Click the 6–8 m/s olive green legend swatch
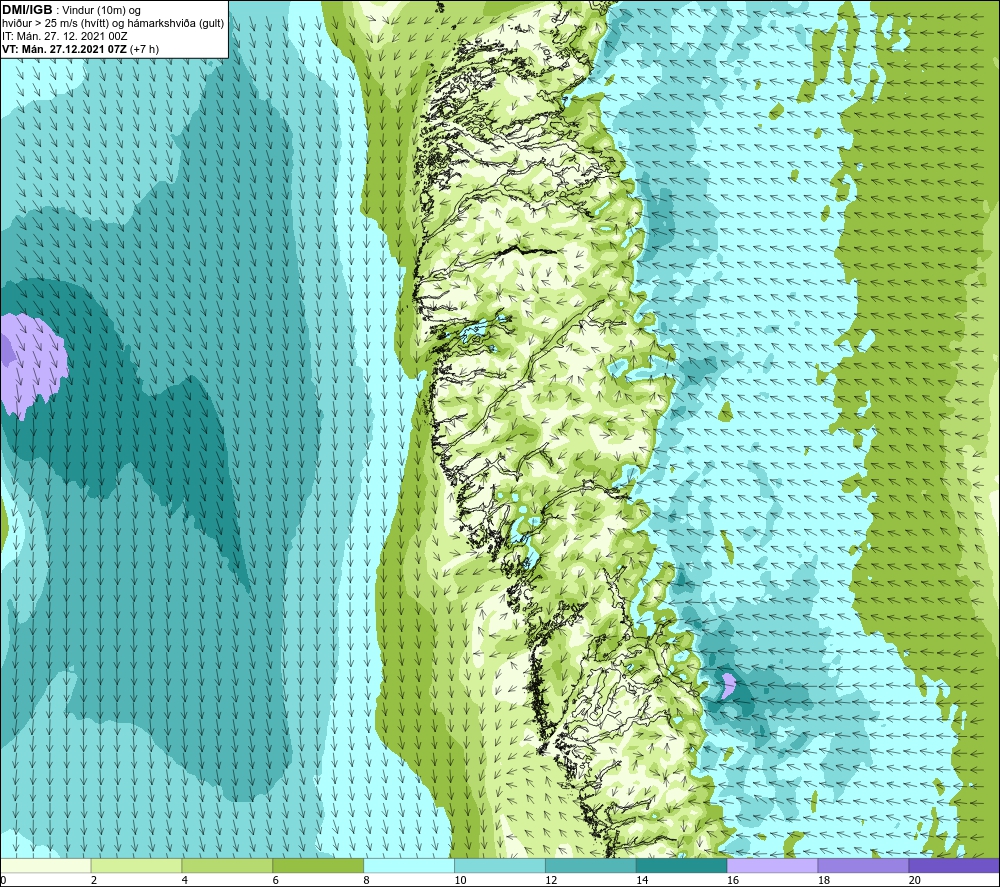This screenshot has width=1000, height=887. click(x=318, y=866)
